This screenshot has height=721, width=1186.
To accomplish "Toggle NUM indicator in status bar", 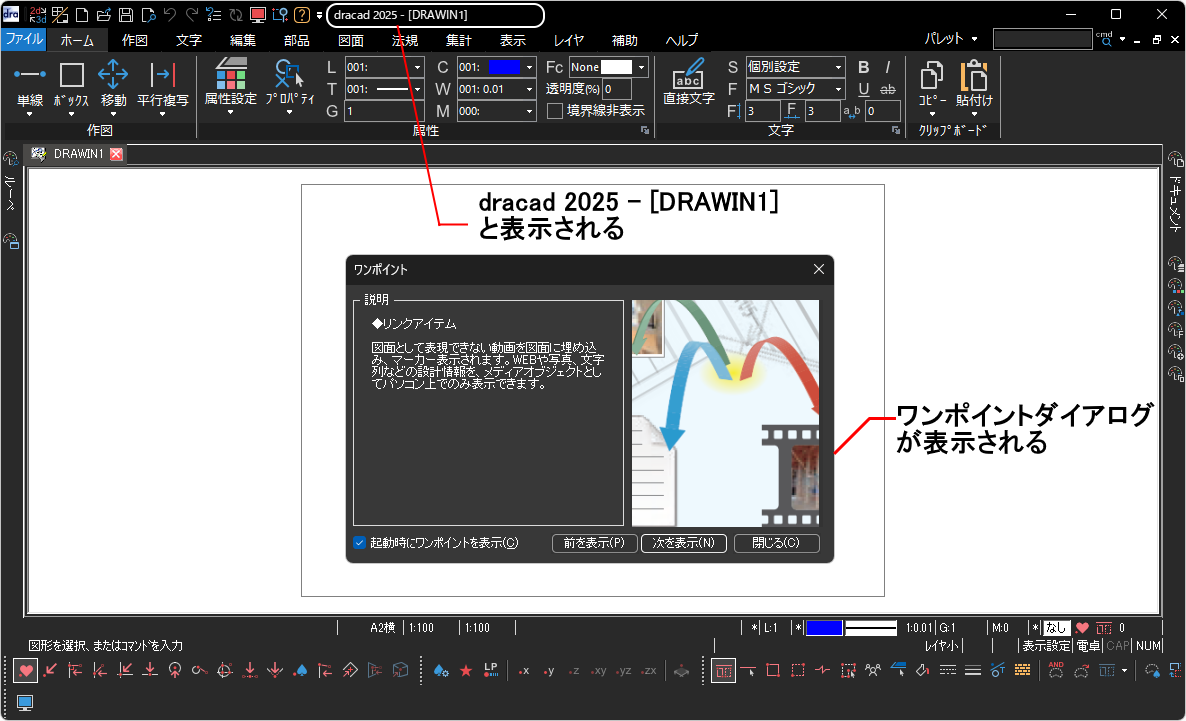I will coord(1147,645).
